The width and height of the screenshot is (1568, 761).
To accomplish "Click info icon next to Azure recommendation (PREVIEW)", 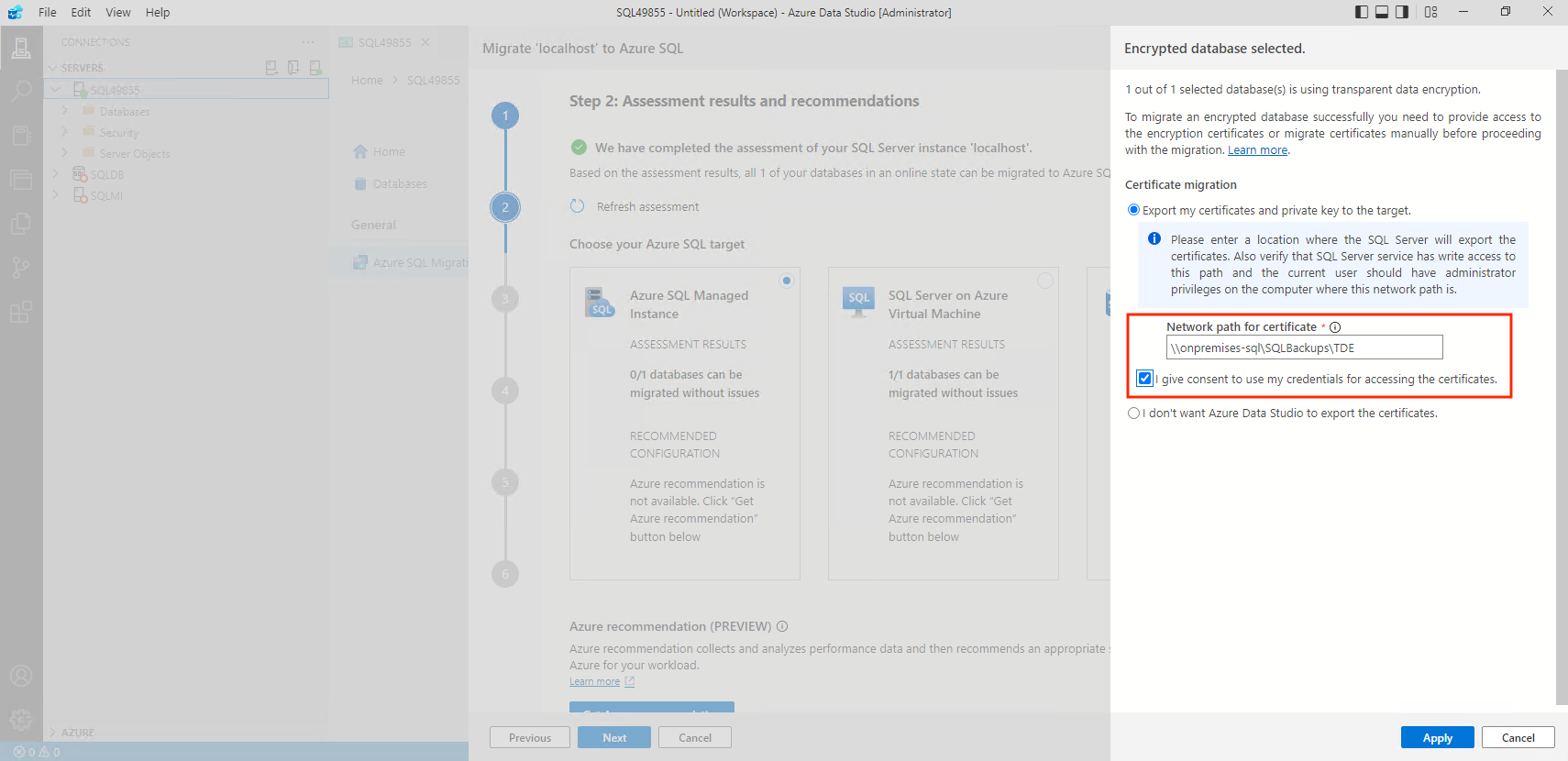I will [x=782, y=626].
